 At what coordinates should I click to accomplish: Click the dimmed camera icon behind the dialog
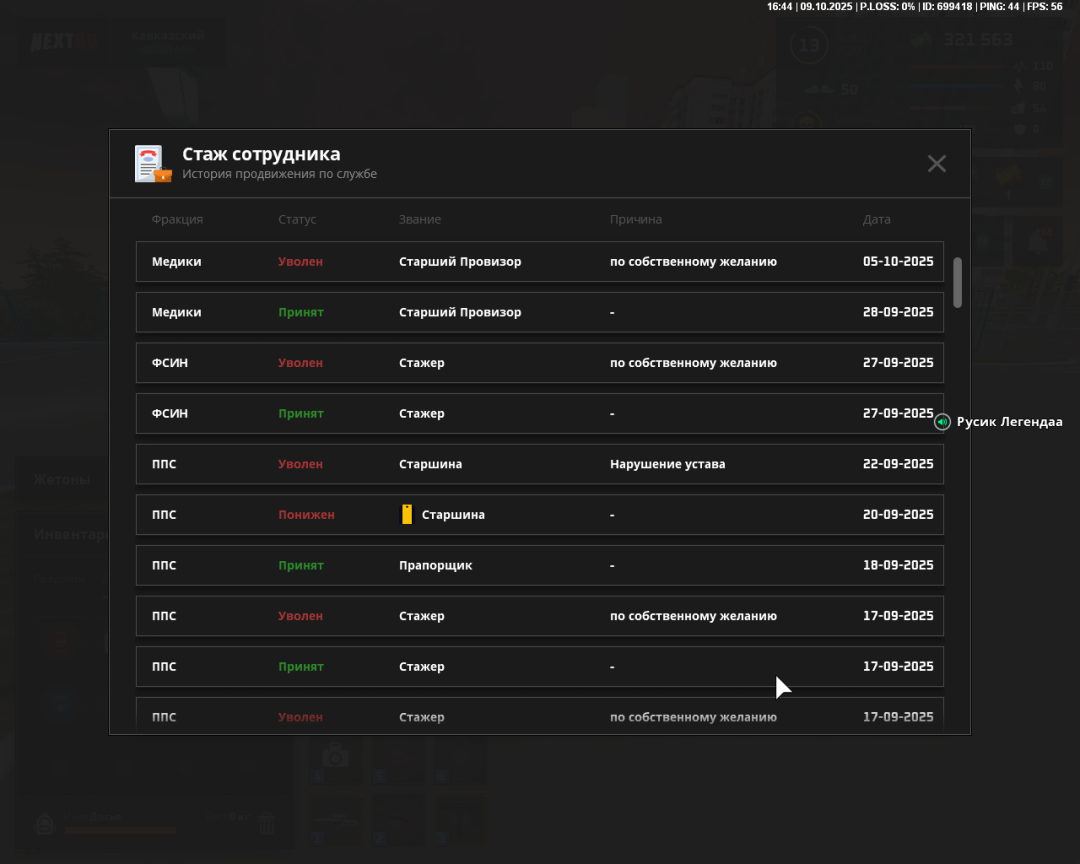pos(334,757)
